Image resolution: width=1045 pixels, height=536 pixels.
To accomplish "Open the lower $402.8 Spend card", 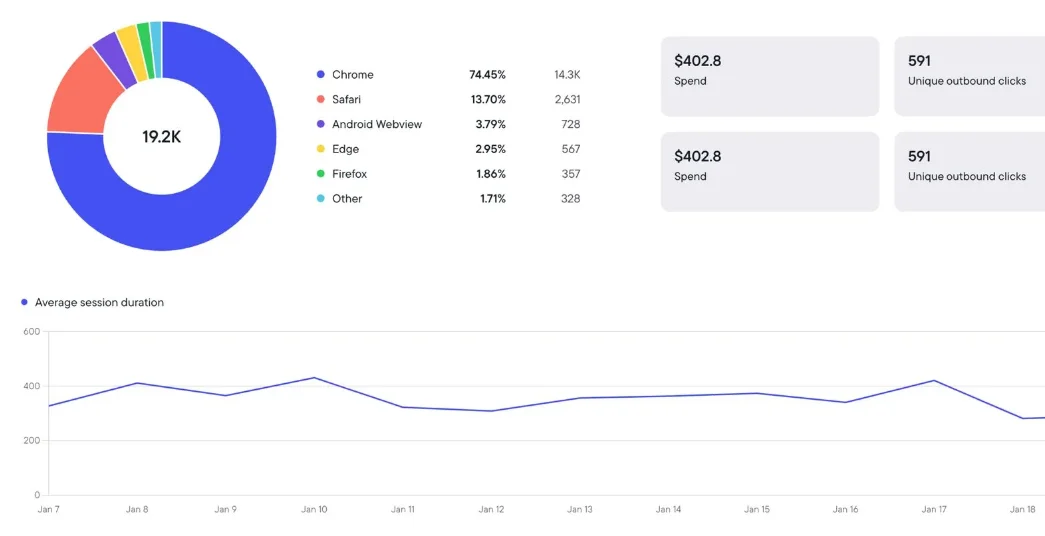I will click(769, 171).
